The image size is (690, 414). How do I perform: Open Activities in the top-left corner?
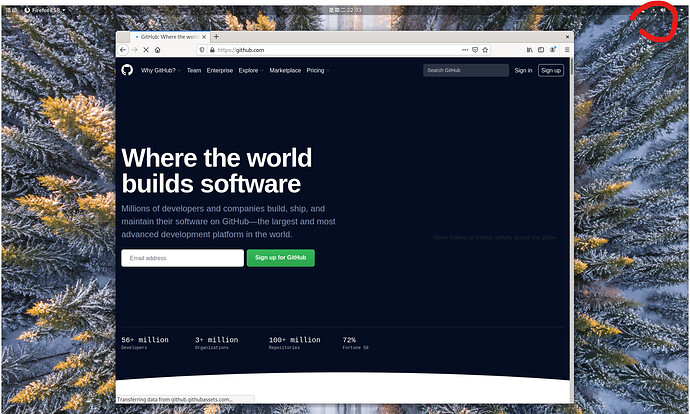[x=11, y=10]
